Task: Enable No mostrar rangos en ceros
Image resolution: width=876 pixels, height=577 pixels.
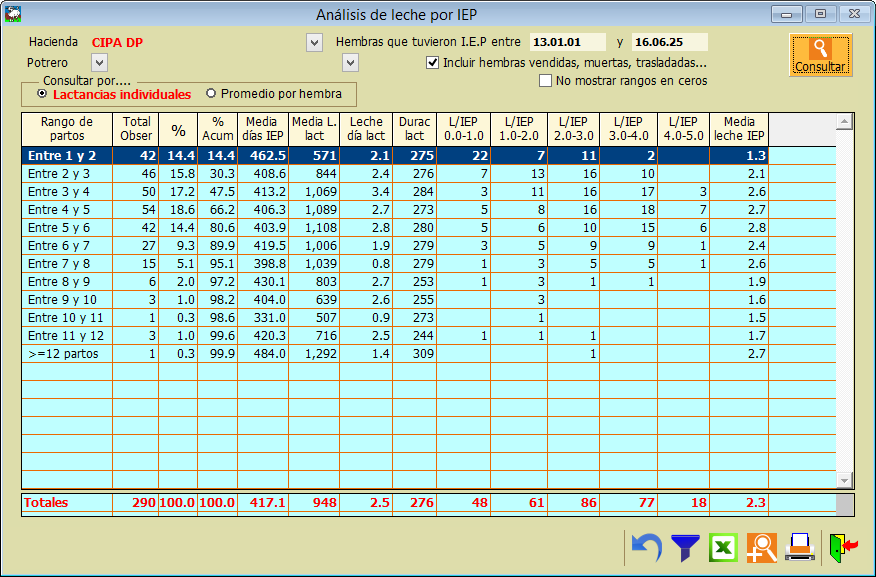Action: [x=545, y=81]
